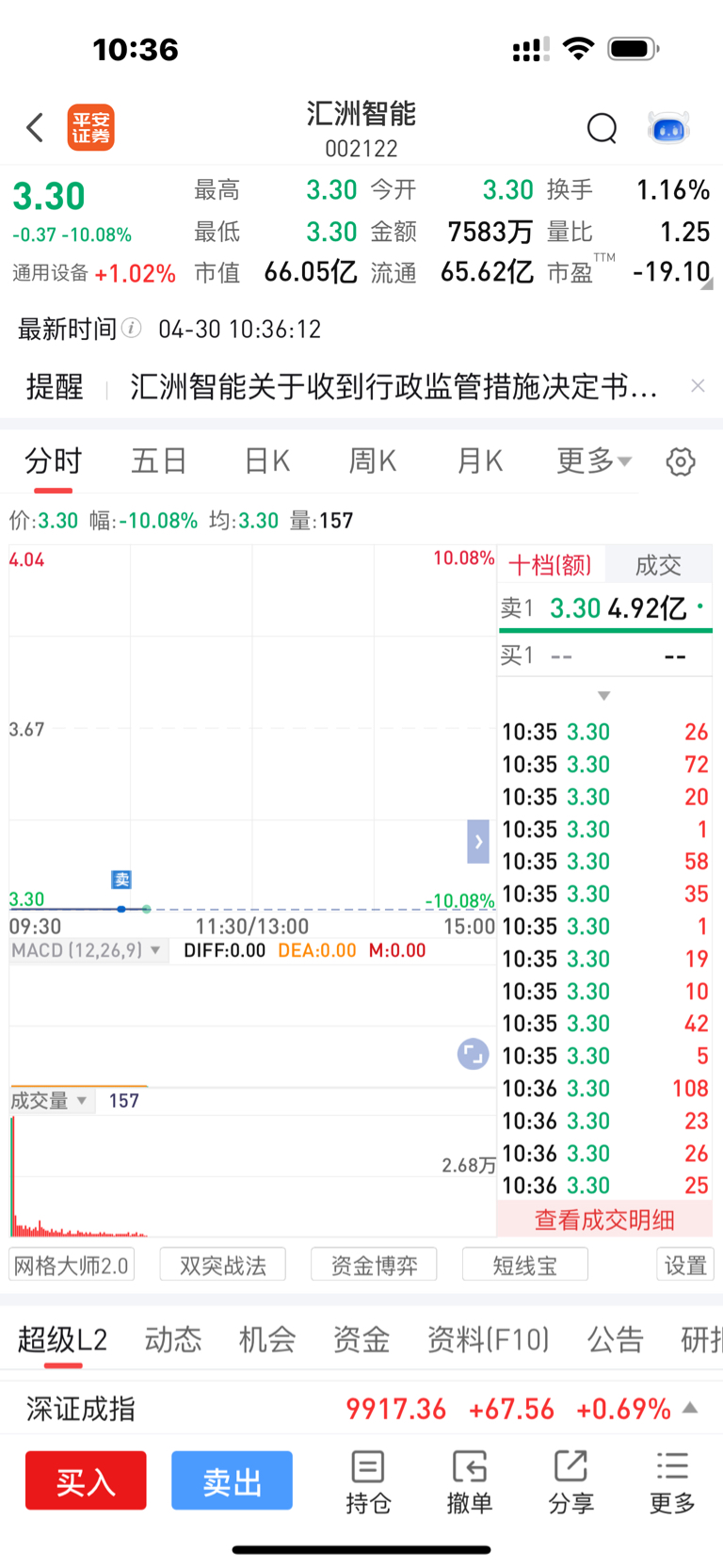This screenshot has width=723, height=1568.
Task: Switch to 月K chart tab
Action: [480, 461]
